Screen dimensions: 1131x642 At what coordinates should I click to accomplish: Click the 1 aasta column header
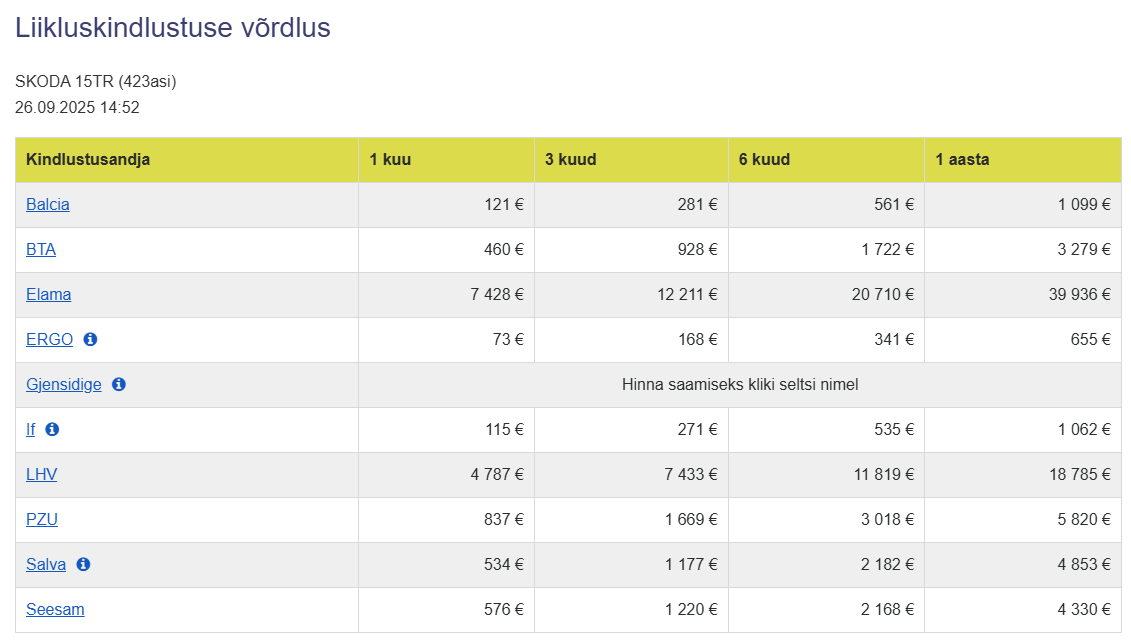(1023, 159)
